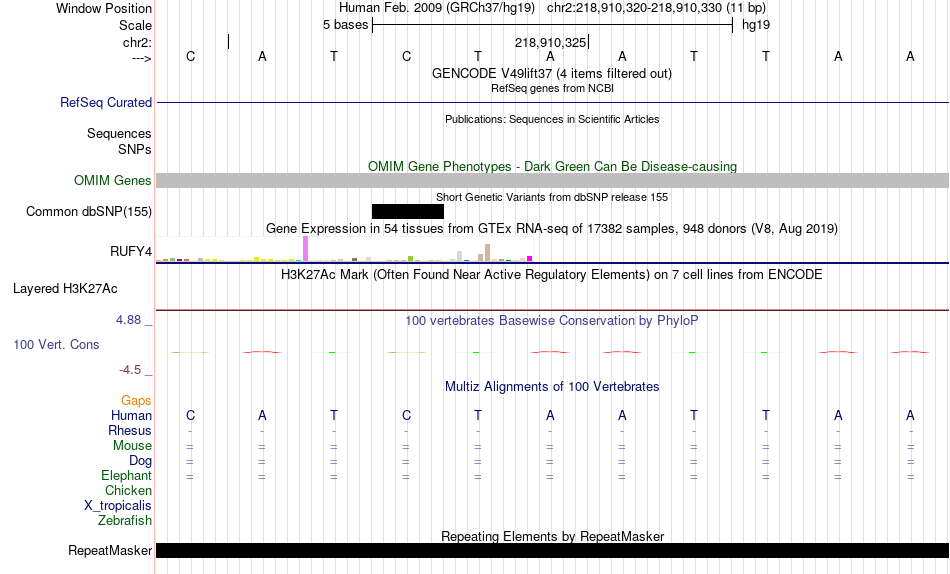Open the Layered H3K27Ac track label
This screenshot has width=950, height=574.
tap(65, 289)
